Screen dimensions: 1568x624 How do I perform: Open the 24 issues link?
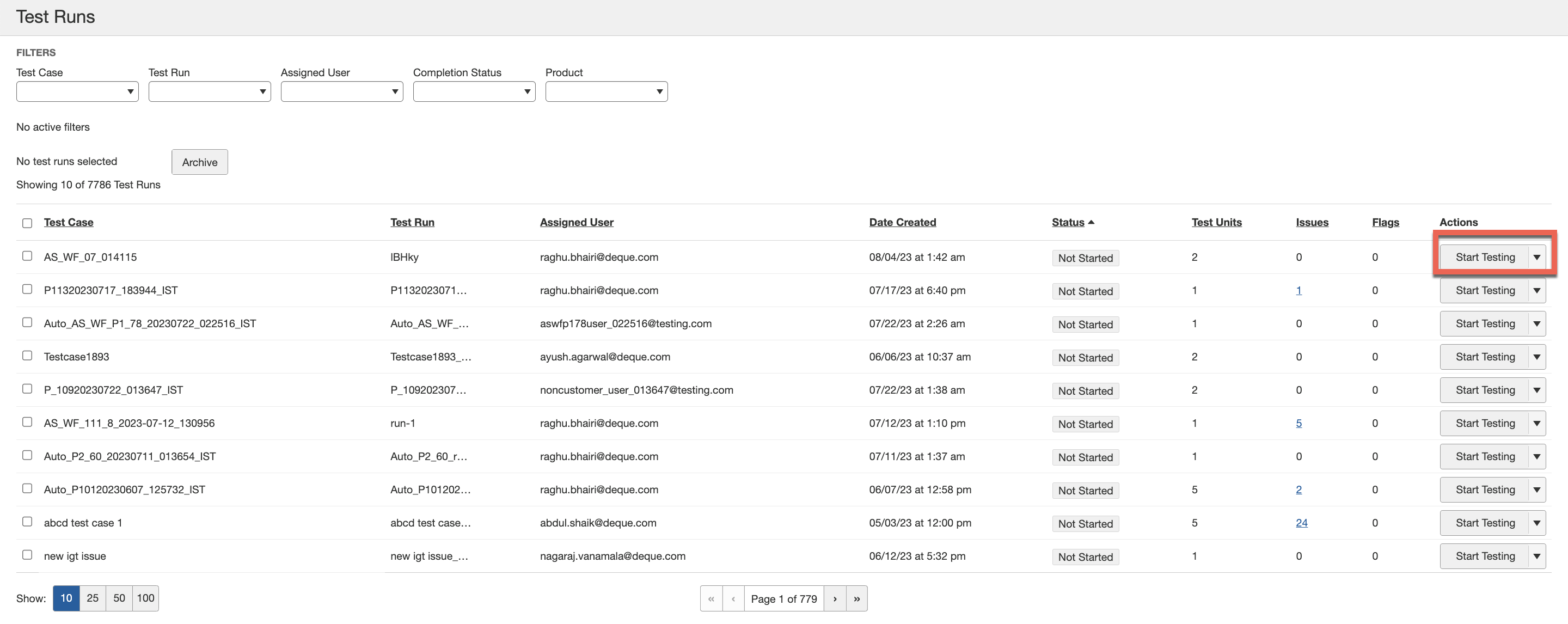pos(1301,522)
